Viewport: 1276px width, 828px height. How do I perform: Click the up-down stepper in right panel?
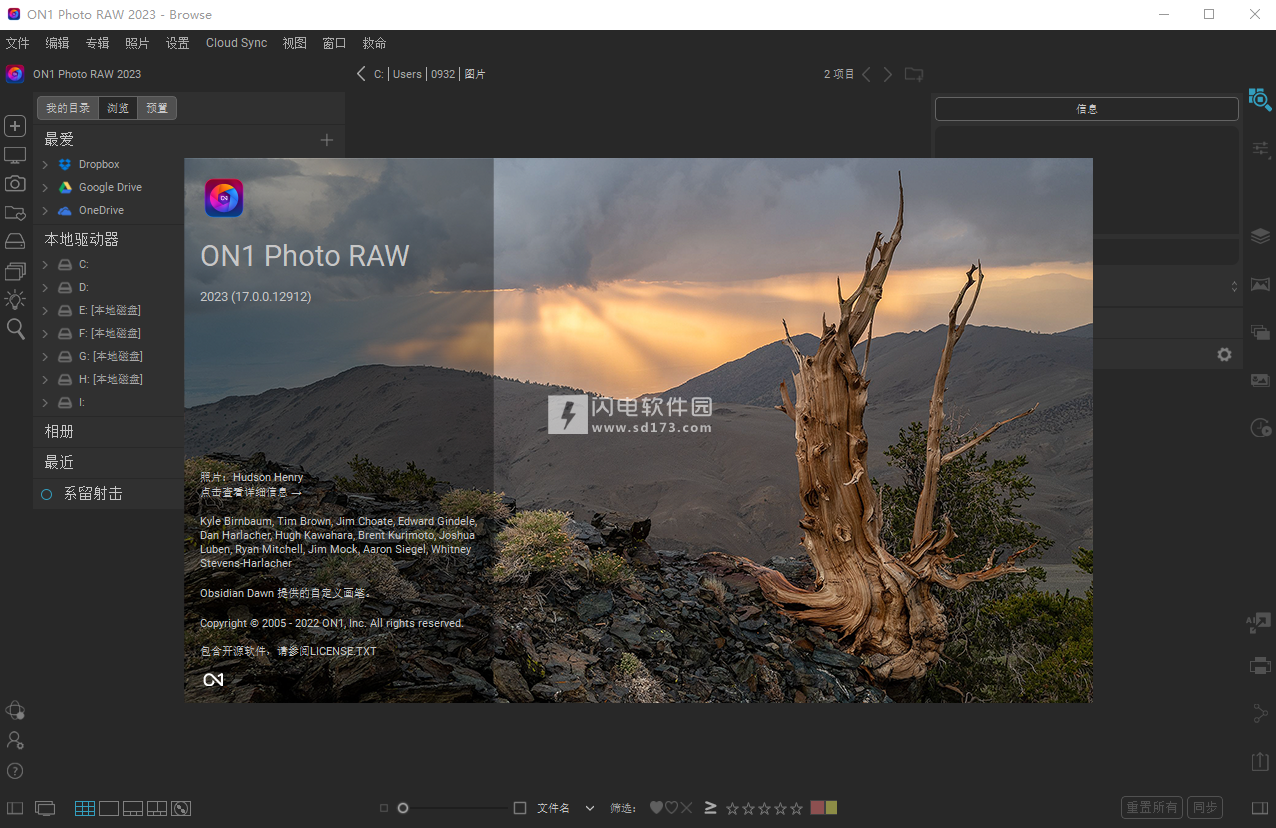pos(1234,286)
